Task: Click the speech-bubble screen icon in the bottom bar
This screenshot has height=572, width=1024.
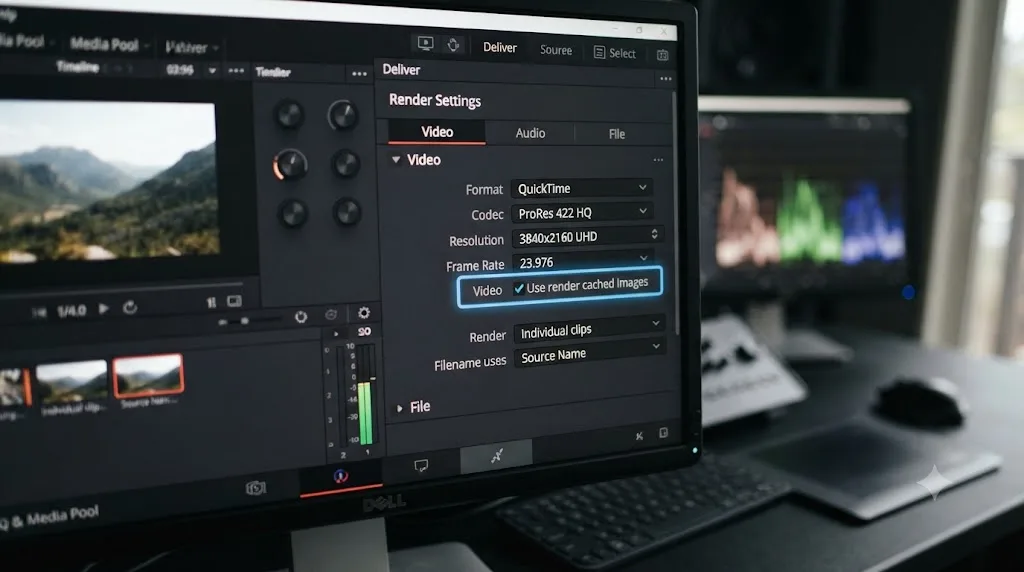Action: [x=421, y=466]
